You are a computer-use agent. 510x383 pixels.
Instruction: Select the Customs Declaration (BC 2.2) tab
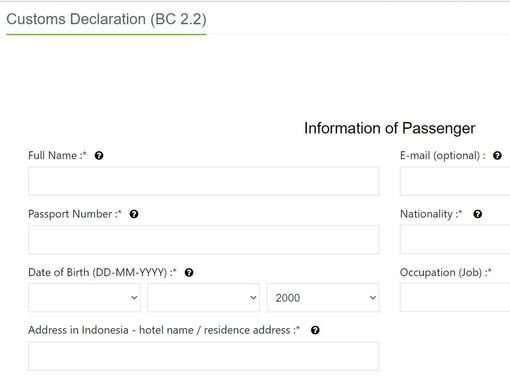106,19
